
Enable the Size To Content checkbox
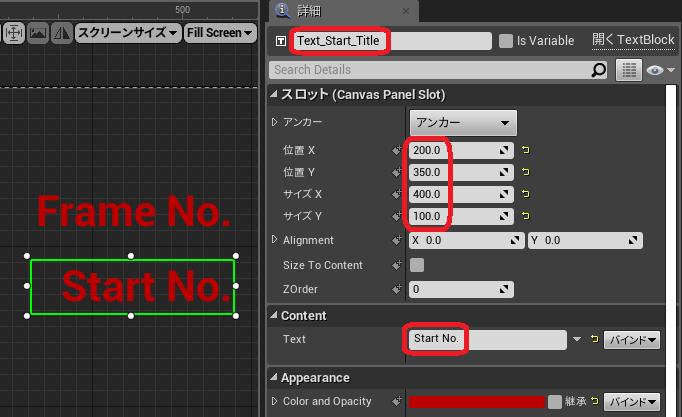(417, 265)
